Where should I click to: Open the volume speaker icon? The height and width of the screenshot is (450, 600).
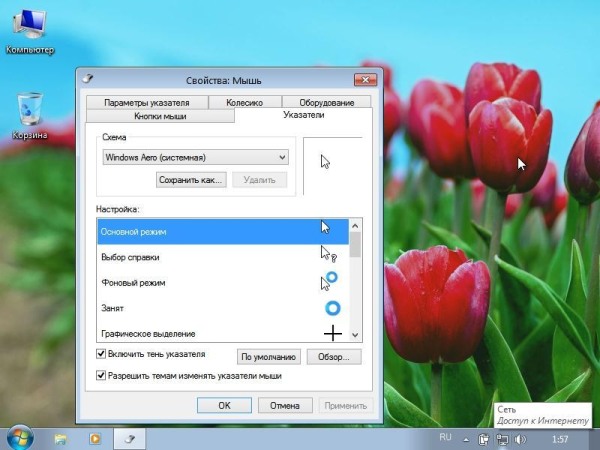coord(520,439)
